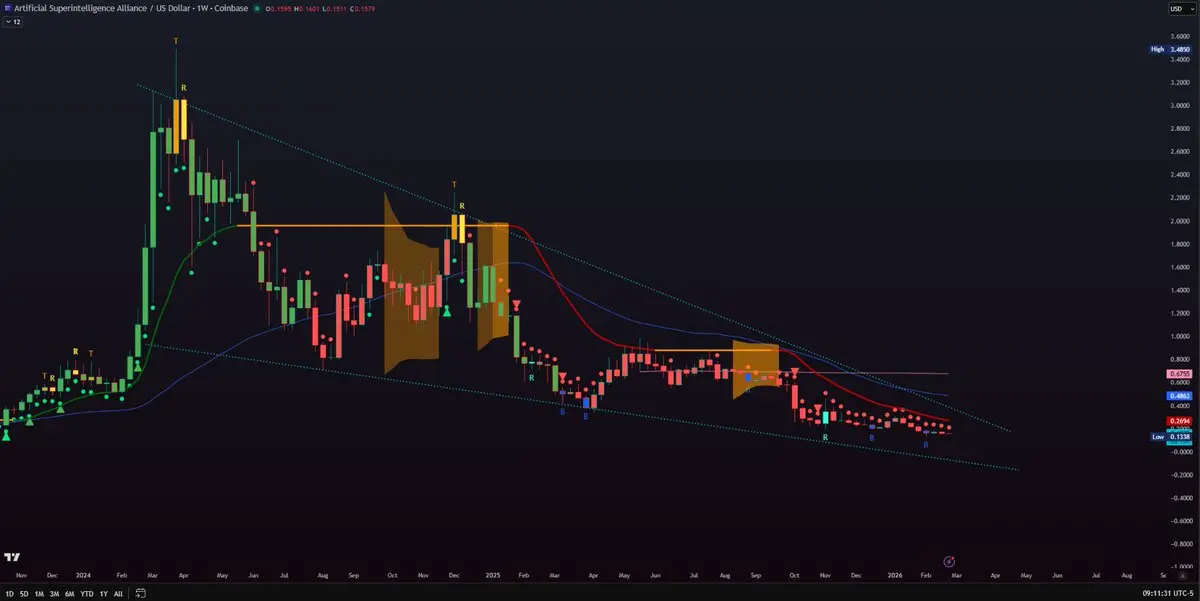Open the go-to-date calendar icon
Viewport: 1200px width, 601px height.
coord(140,594)
